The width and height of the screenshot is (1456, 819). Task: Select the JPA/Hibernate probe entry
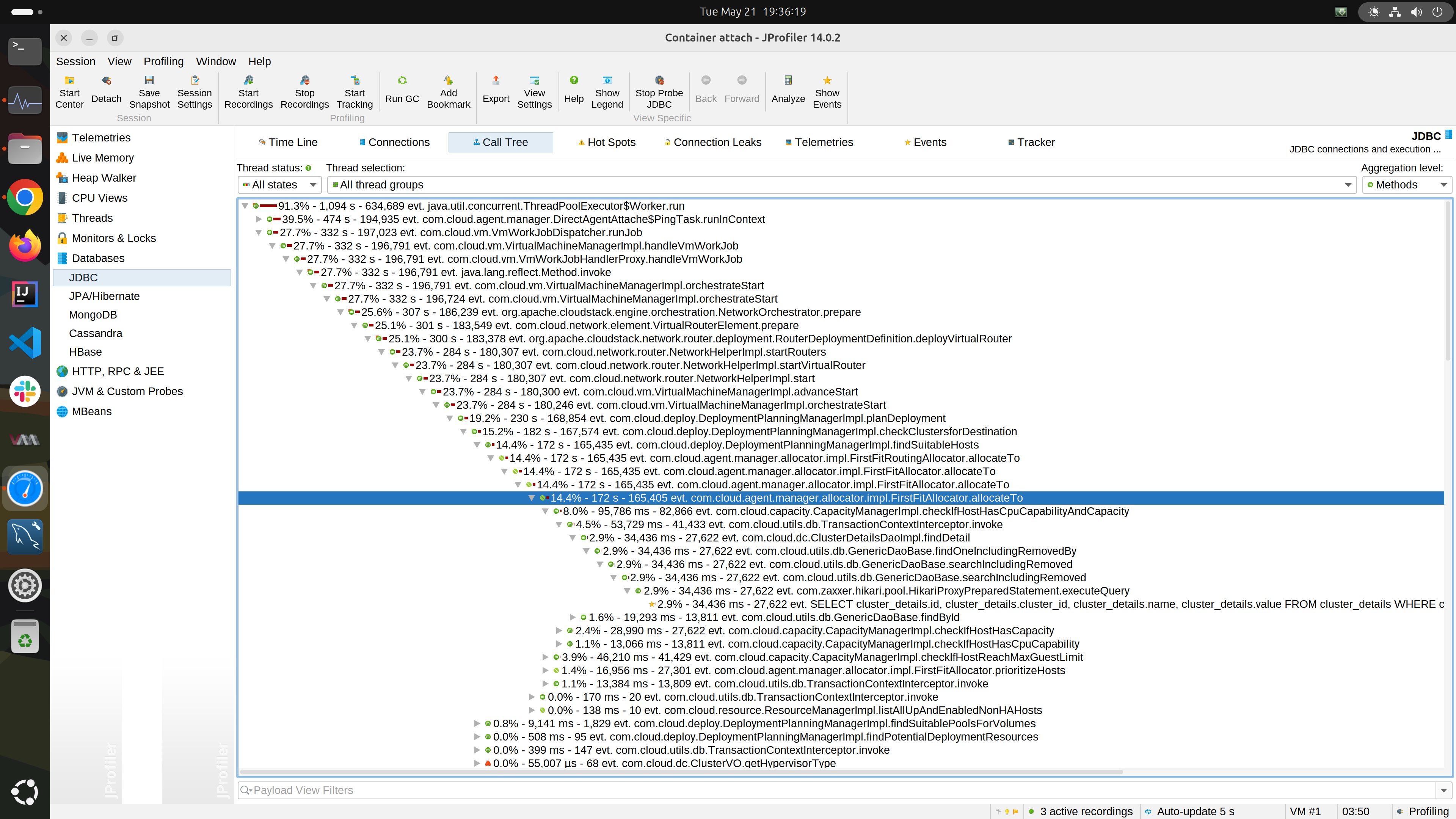[104, 296]
